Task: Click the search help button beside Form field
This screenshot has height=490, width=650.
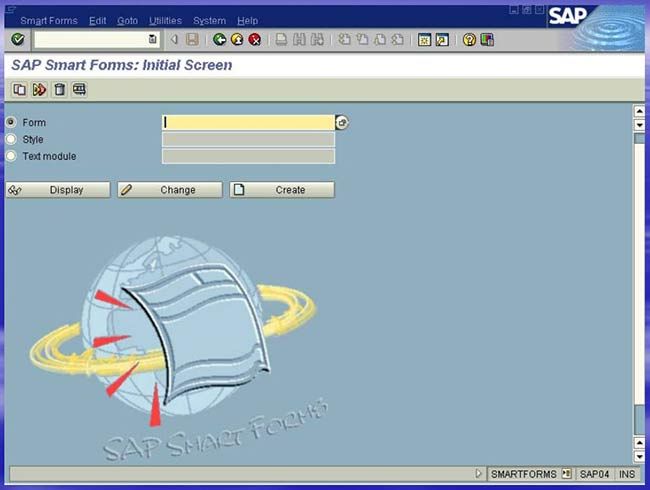Action: click(x=342, y=122)
